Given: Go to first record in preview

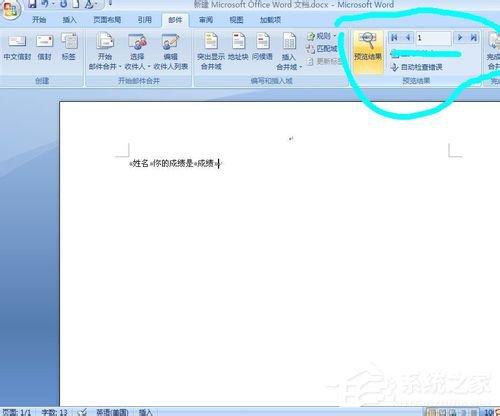Looking at the screenshot, I should [x=394, y=38].
